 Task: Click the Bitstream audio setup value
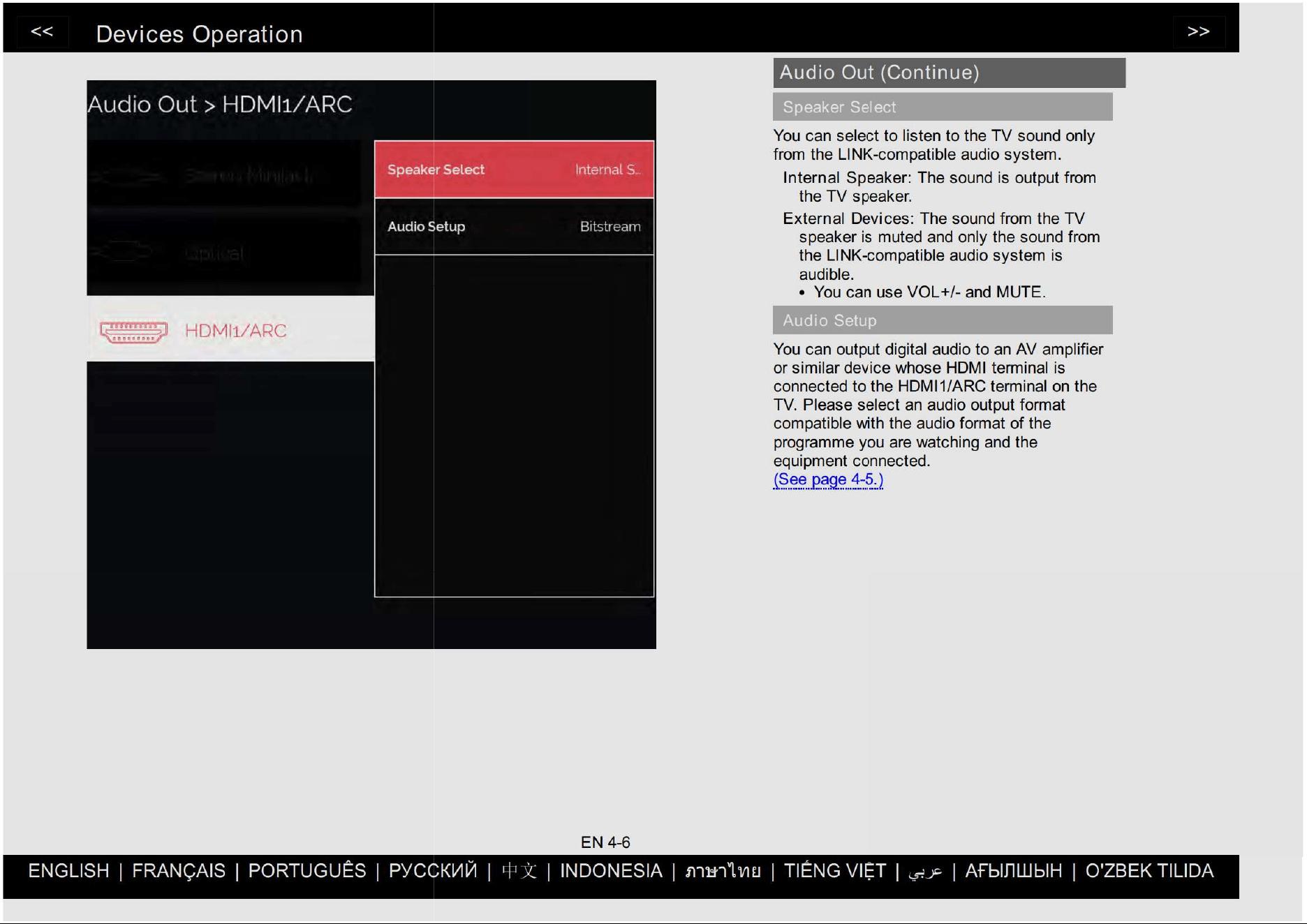coord(610,226)
